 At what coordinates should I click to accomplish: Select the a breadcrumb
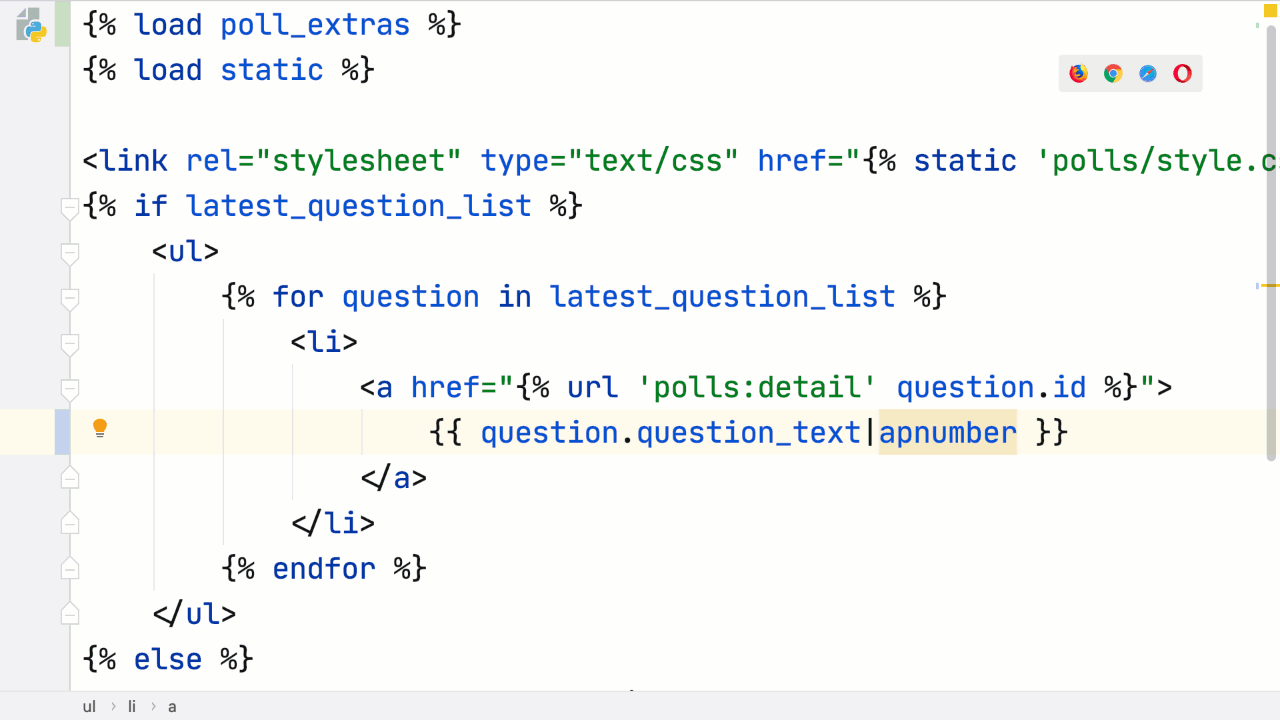(x=172, y=706)
